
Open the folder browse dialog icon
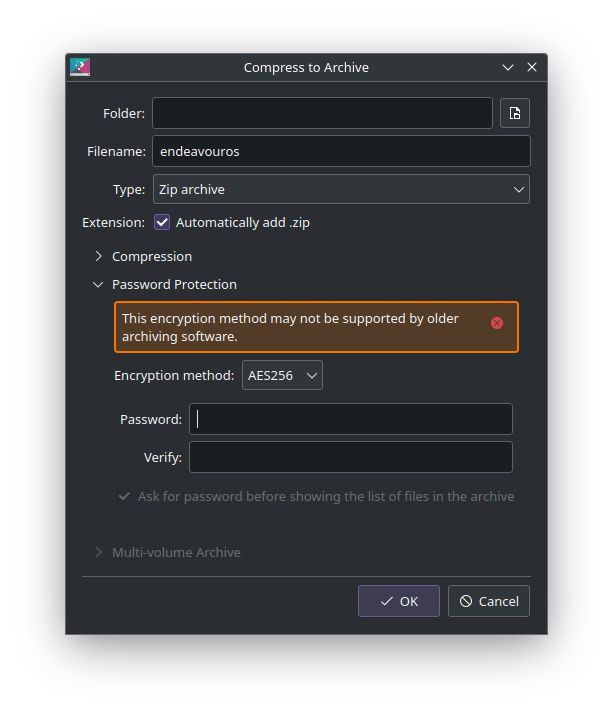pyautogui.click(x=514, y=113)
